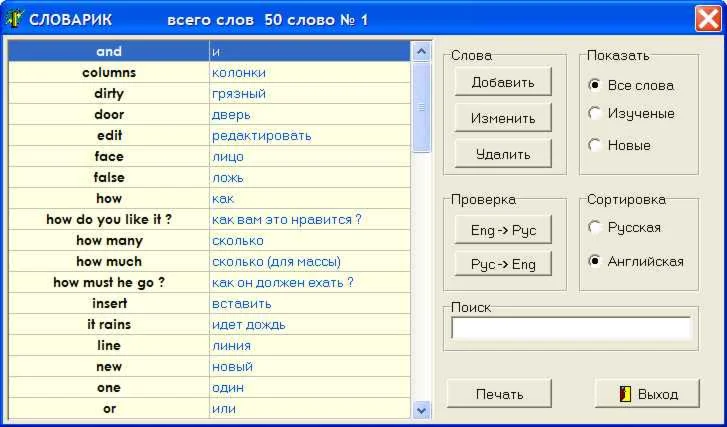Click the word list scrollbar thumb
Screen dimensions: 727x427
click(421, 107)
